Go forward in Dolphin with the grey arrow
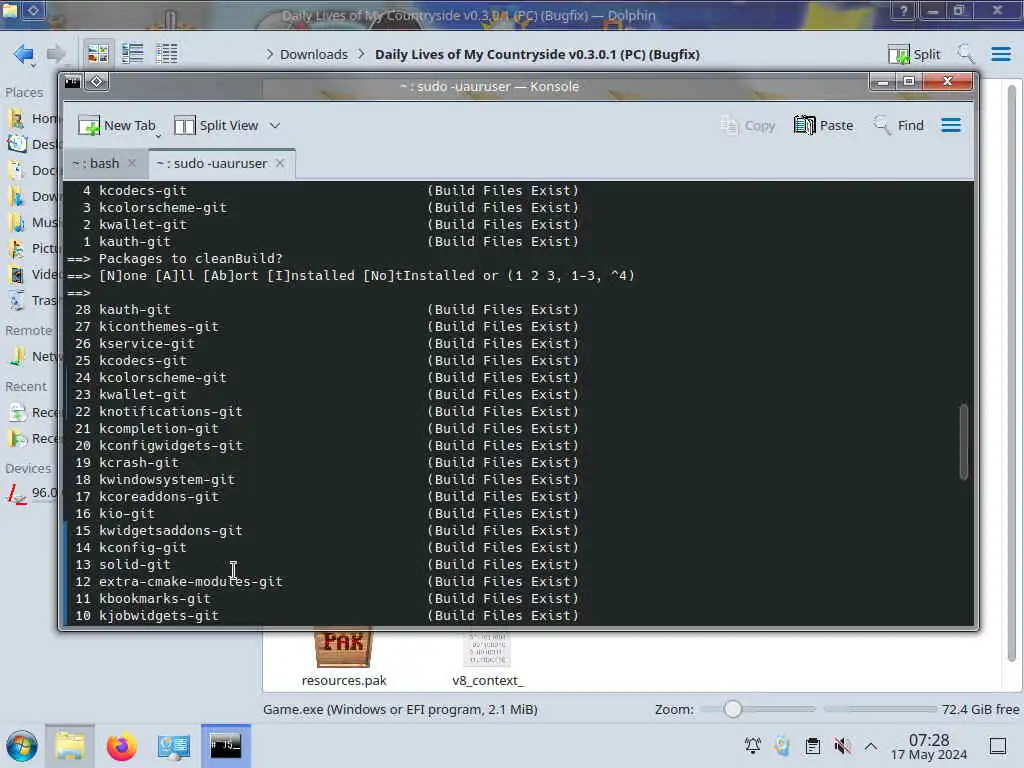This screenshot has width=1024, height=768. point(56,54)
